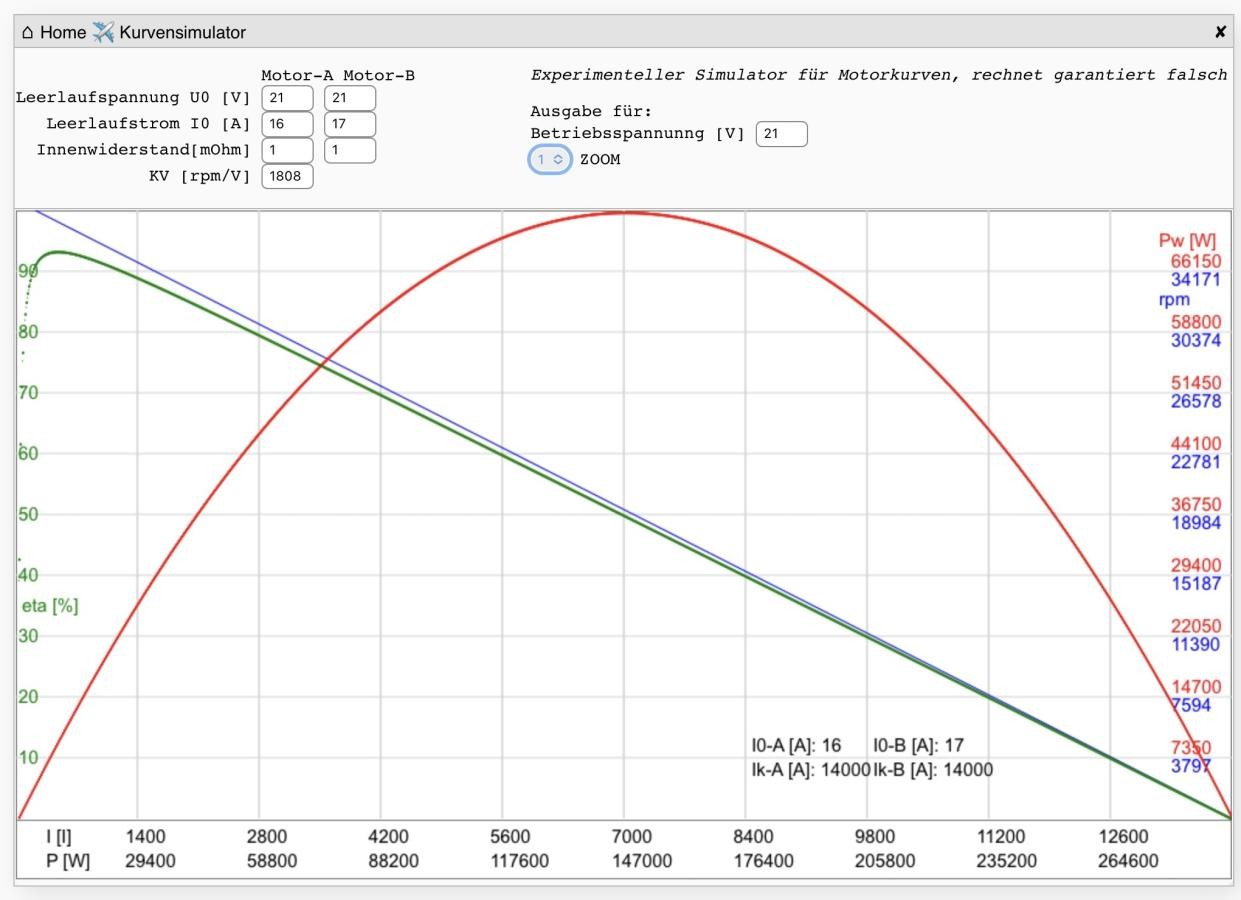Click the Home icon link
The width and height of the screenshot is (1241, 900).
tap(28, 32)
